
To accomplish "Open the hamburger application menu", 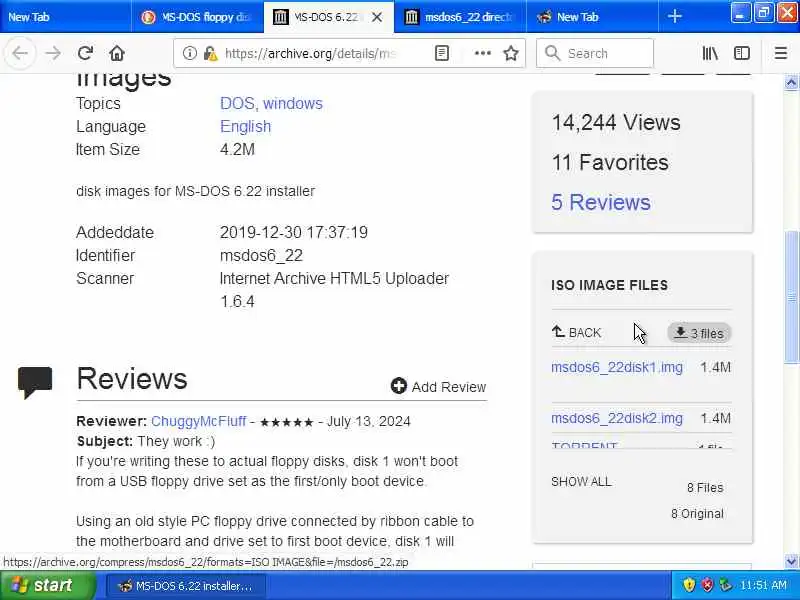I will tap(781, 53).
